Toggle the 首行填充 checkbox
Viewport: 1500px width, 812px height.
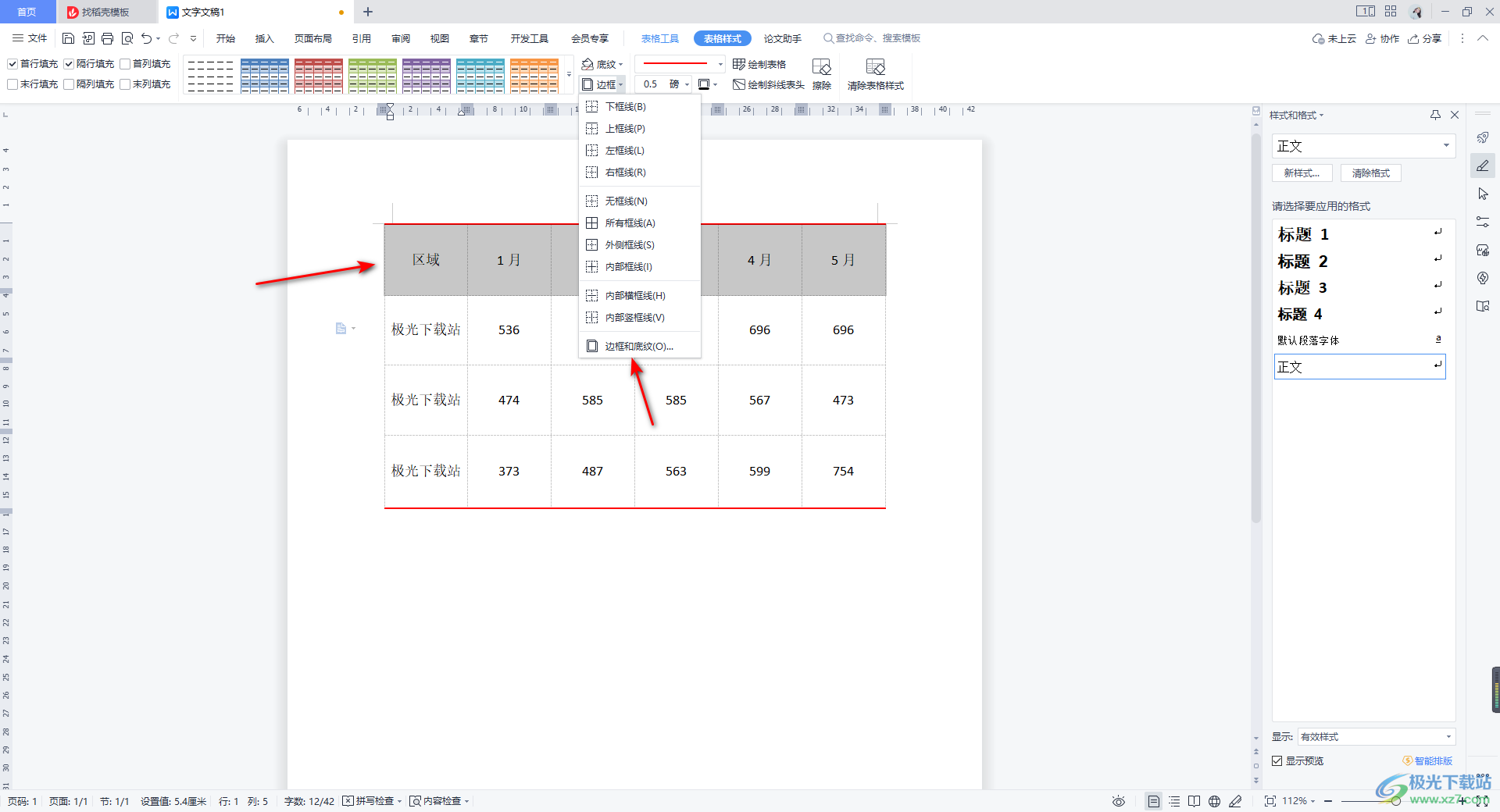tap(12, 64)
